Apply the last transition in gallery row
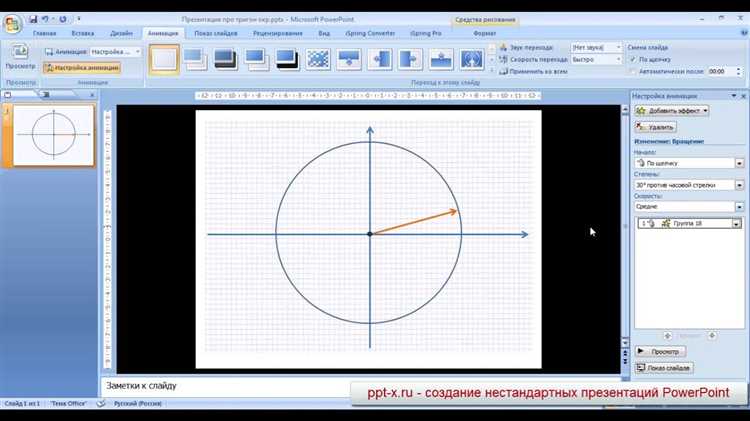The image size is (750, 421). pyautogui.click(x=472, y=59)
